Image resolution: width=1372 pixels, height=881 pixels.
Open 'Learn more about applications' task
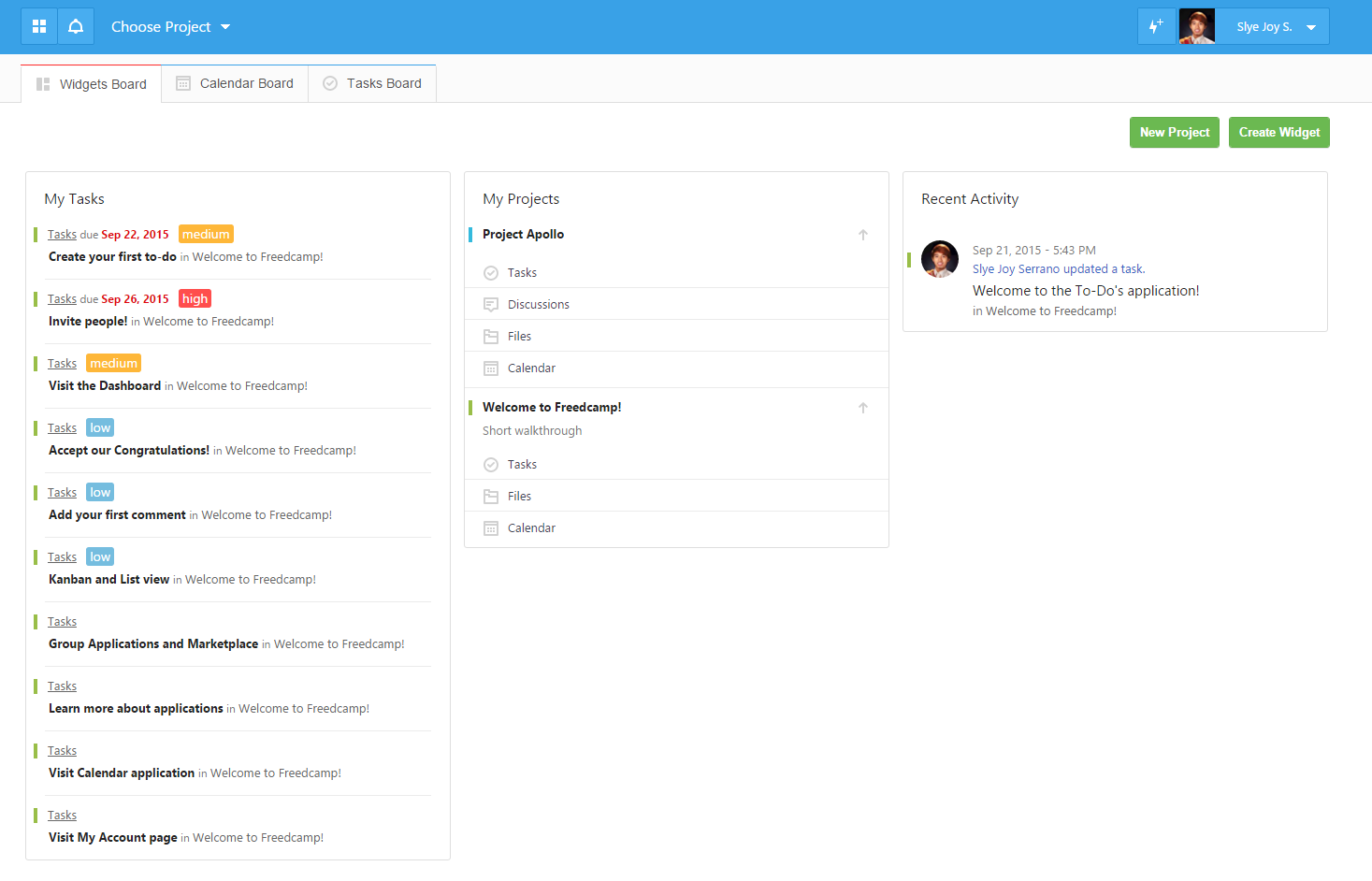click(x=136, y=709)
